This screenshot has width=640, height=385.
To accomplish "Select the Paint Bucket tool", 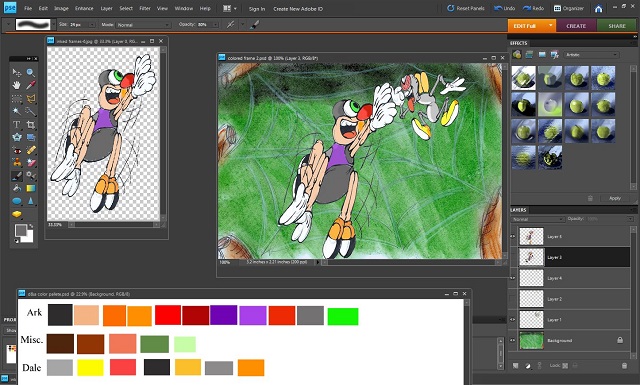I will pyautogui.click(x=17, y=188).
